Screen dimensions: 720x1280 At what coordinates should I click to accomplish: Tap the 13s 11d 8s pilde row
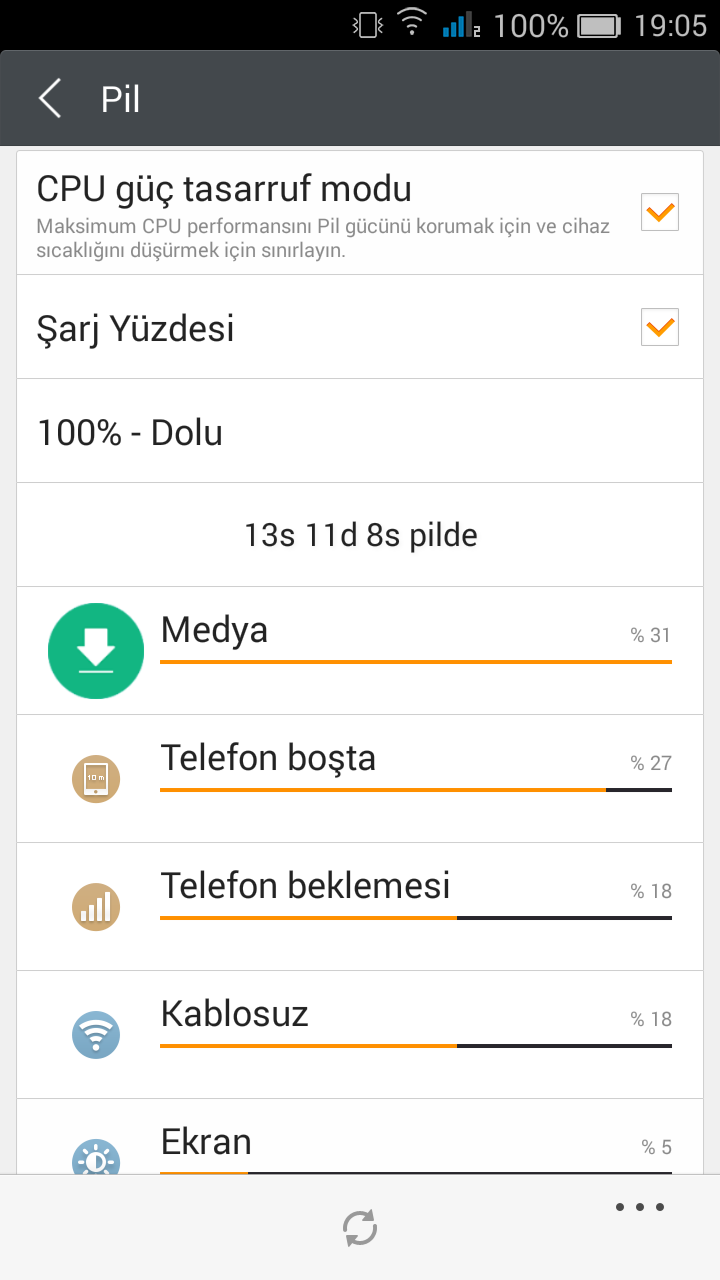(x=360, y=535)
